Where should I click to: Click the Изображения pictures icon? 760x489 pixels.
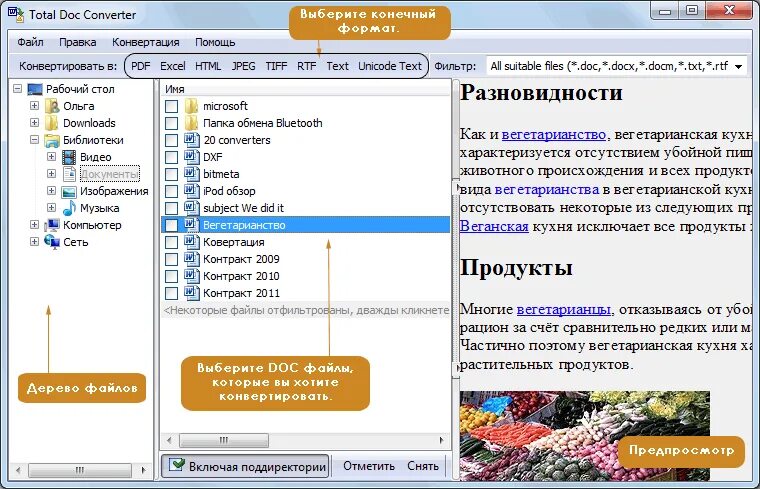[69, 191]
